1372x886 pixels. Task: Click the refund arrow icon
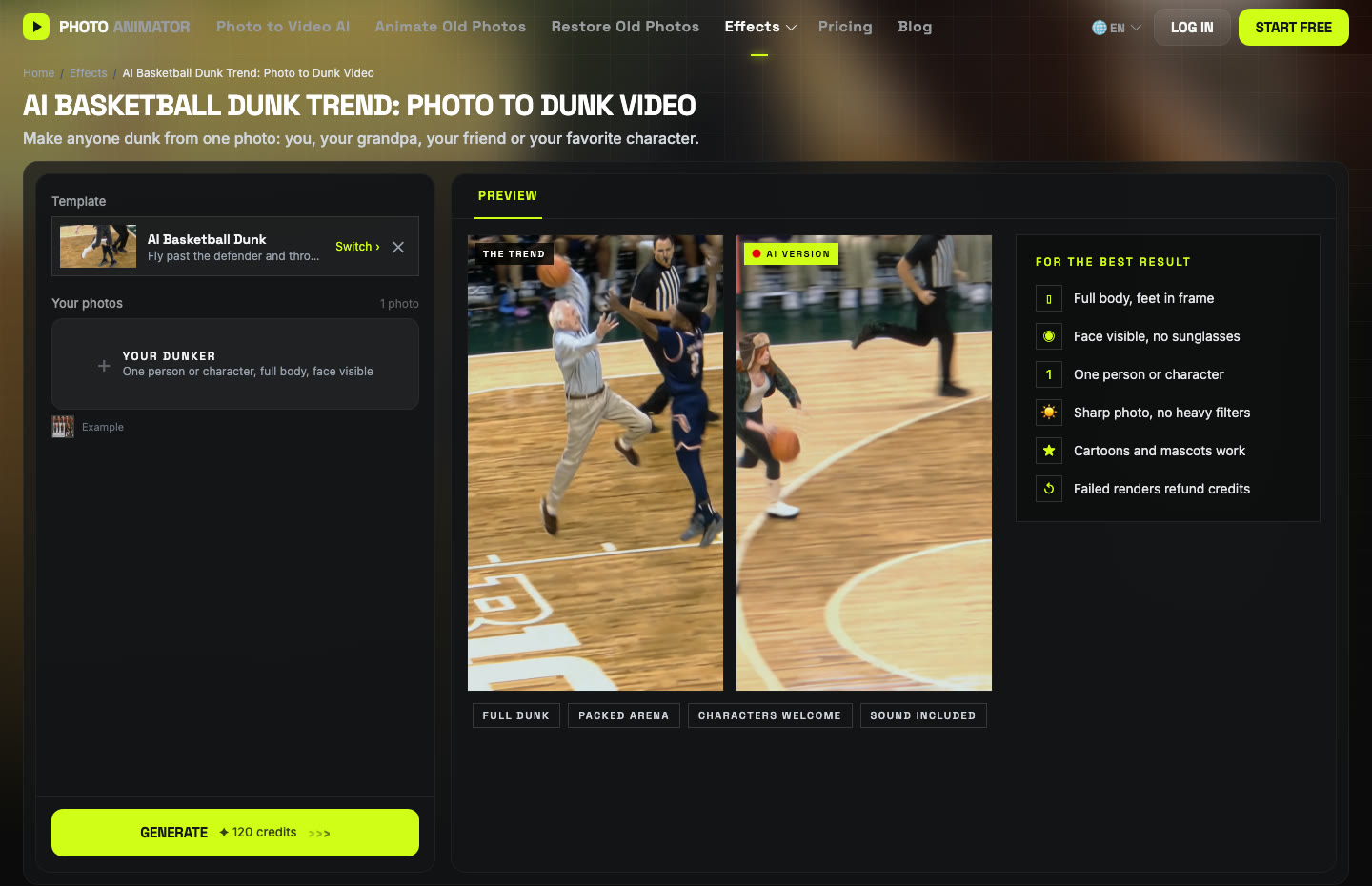[x=1049, y=489]
